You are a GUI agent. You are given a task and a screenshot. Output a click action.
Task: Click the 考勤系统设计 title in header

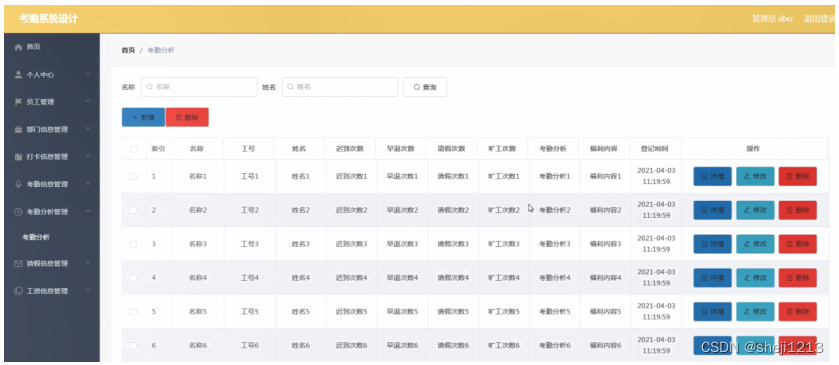click(49, 19)
